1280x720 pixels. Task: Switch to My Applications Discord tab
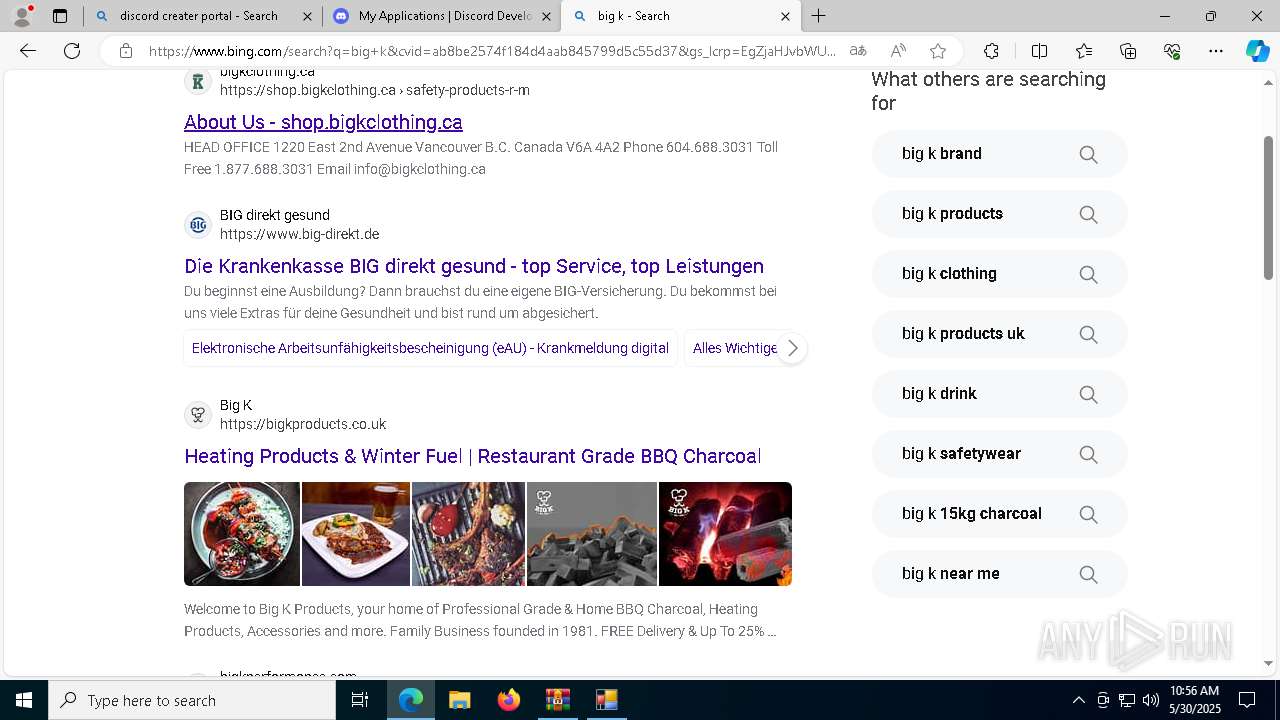[444, 16]
